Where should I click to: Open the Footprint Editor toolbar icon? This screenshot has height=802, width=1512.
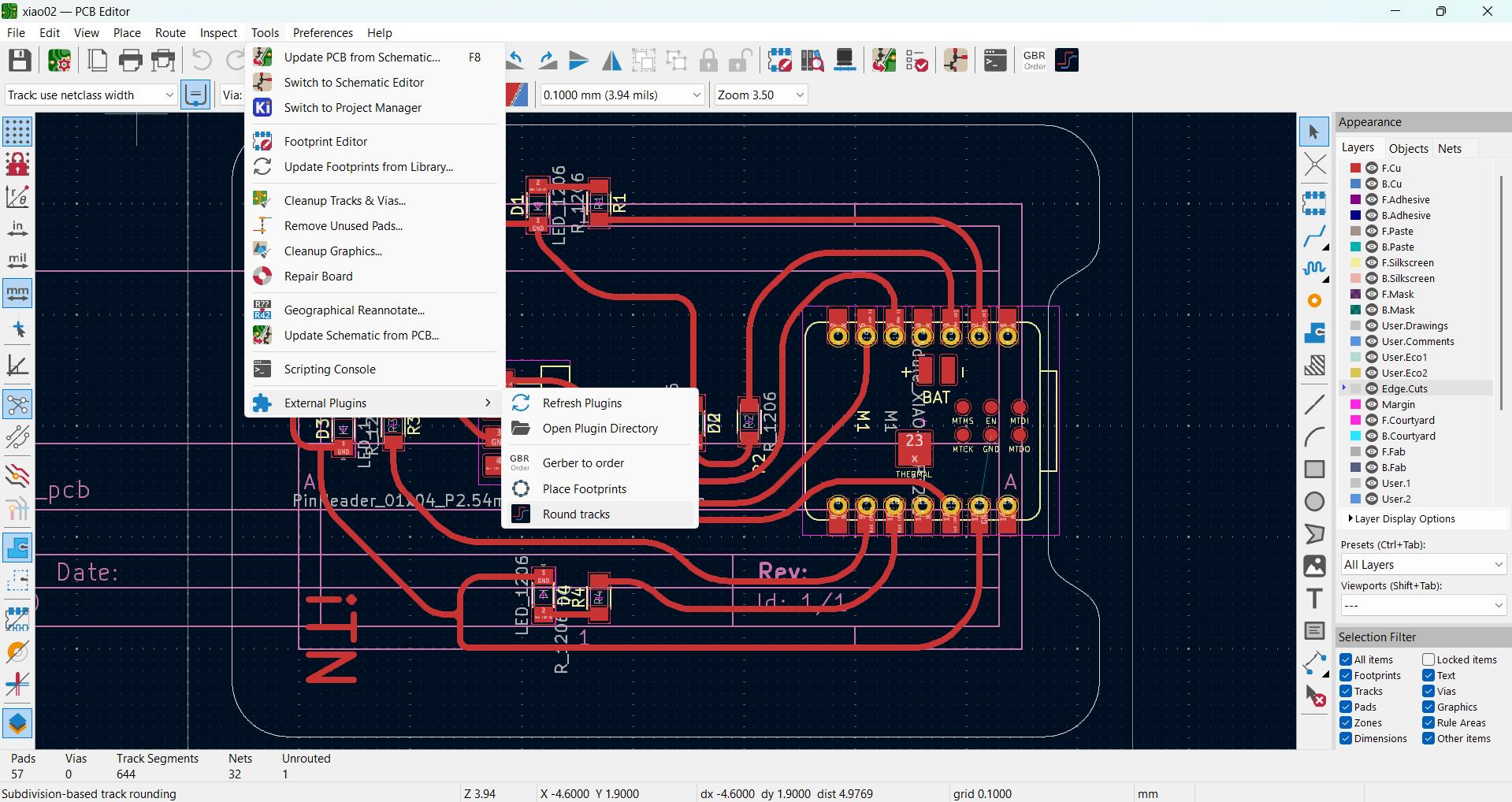(780, 61)
